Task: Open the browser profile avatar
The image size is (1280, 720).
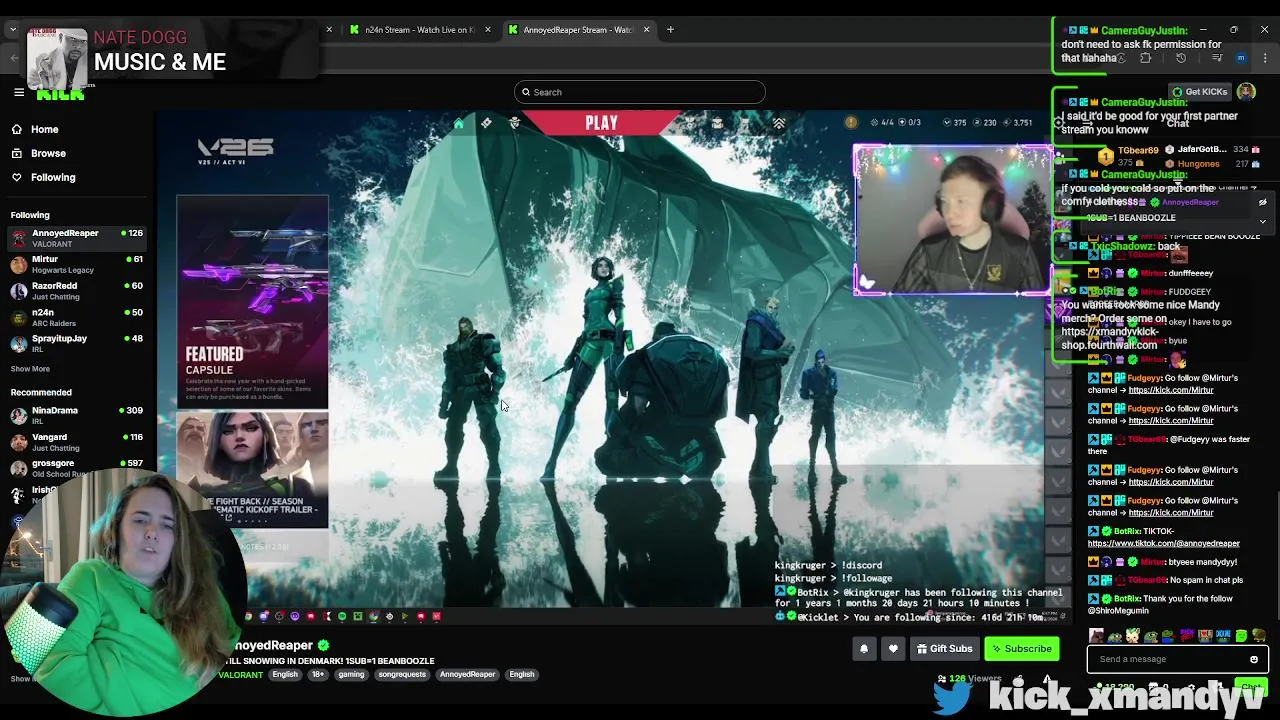Action: [1241, 58]
